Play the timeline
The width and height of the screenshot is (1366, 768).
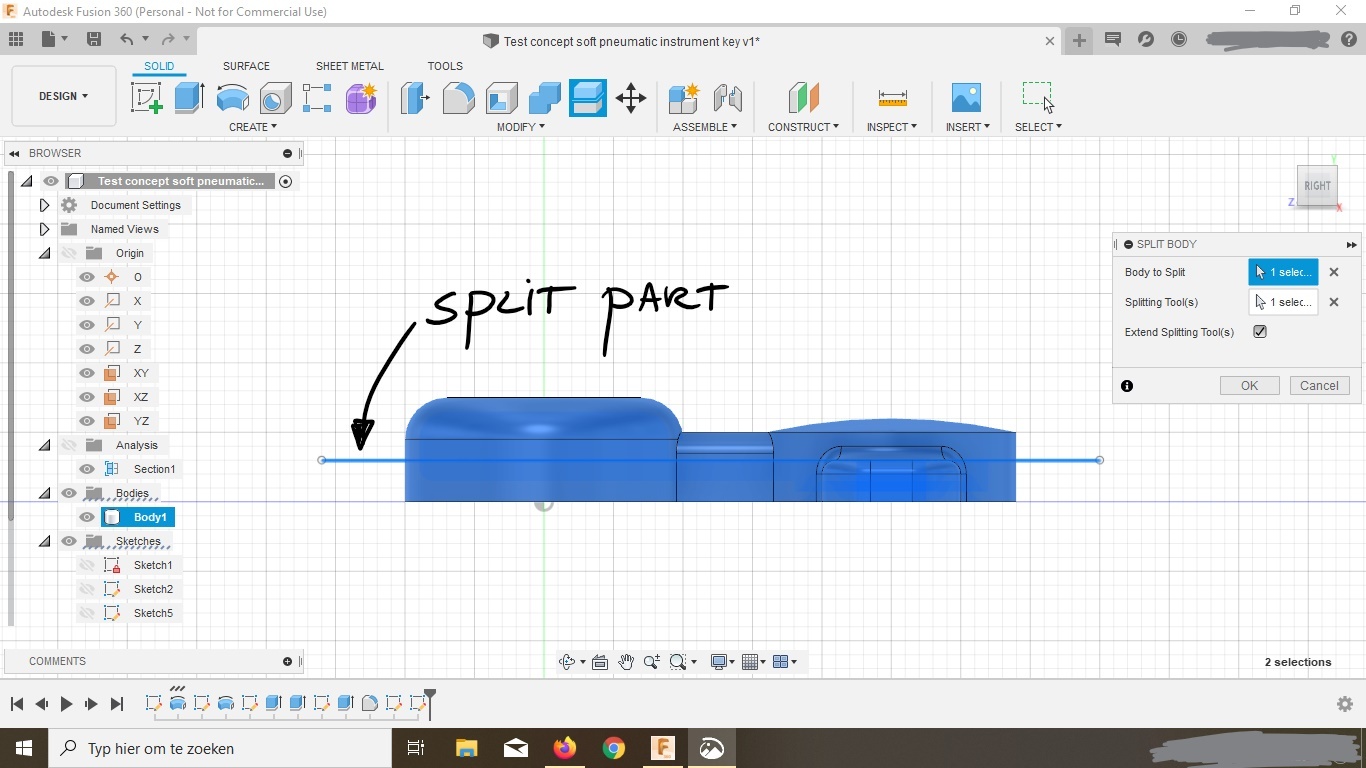[x=66, y=704]
